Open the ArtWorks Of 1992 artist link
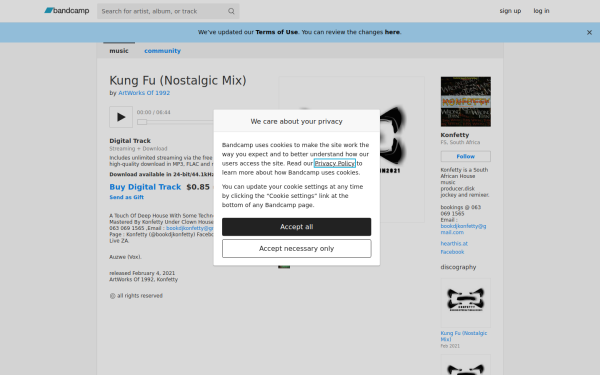 (144, 93)
